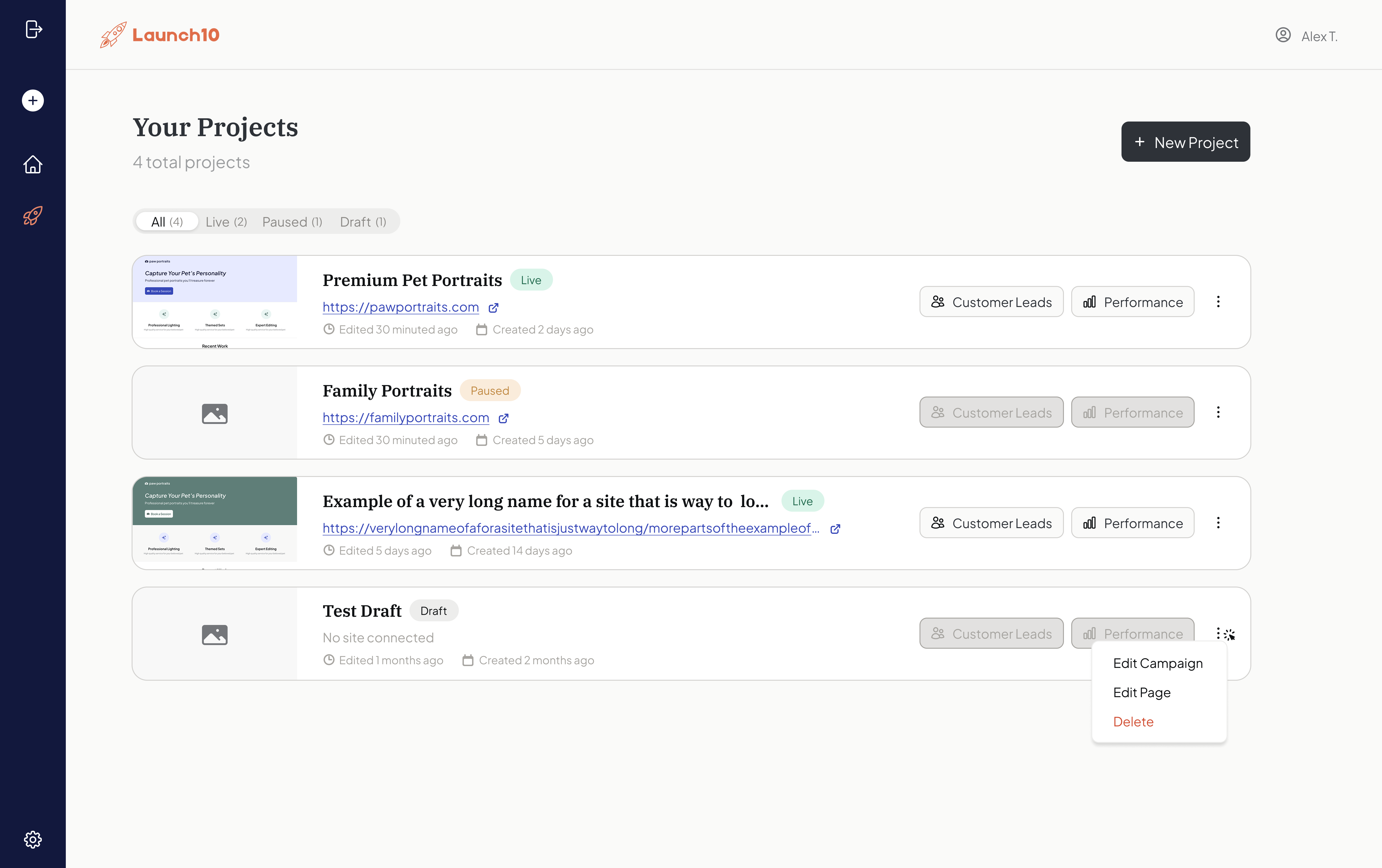Click the New Project button
The height and width of the screenshot is (868, 1382).
[1186, 142]
